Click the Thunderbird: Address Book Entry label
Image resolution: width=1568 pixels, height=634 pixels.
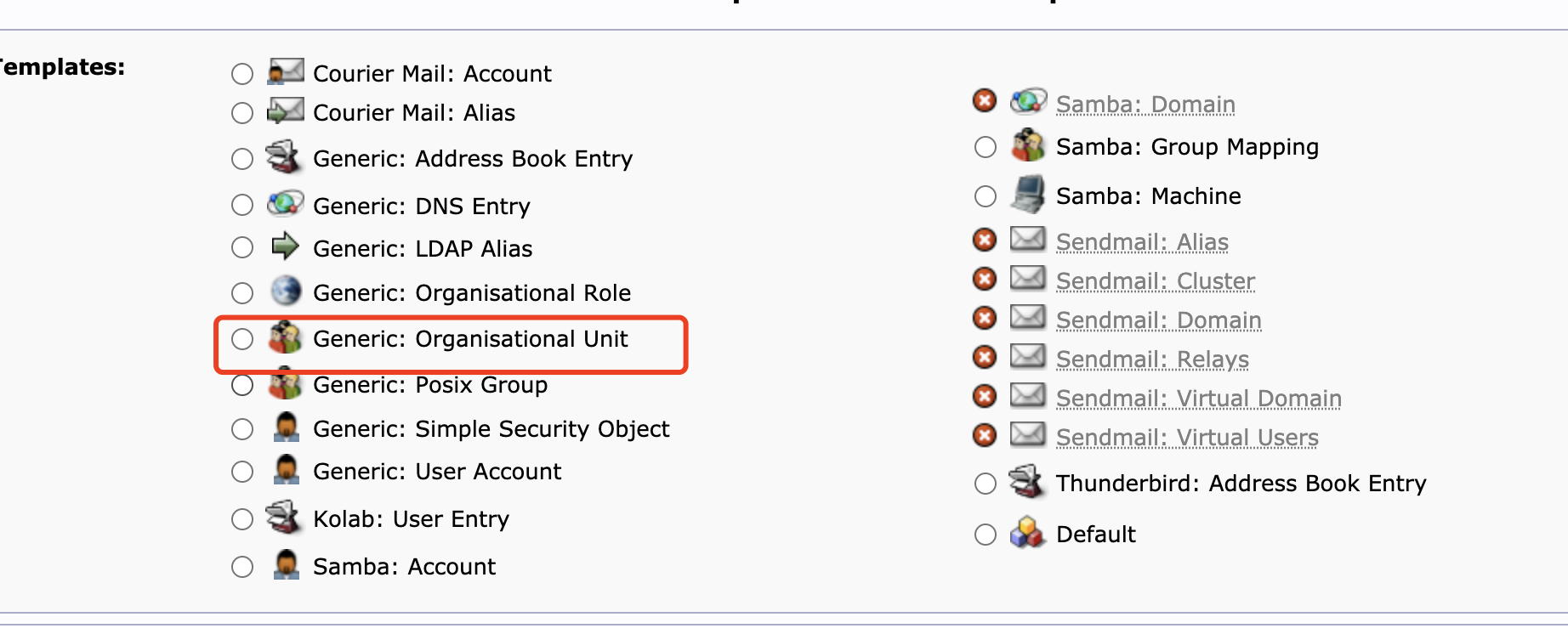(x=1241, y=484)
